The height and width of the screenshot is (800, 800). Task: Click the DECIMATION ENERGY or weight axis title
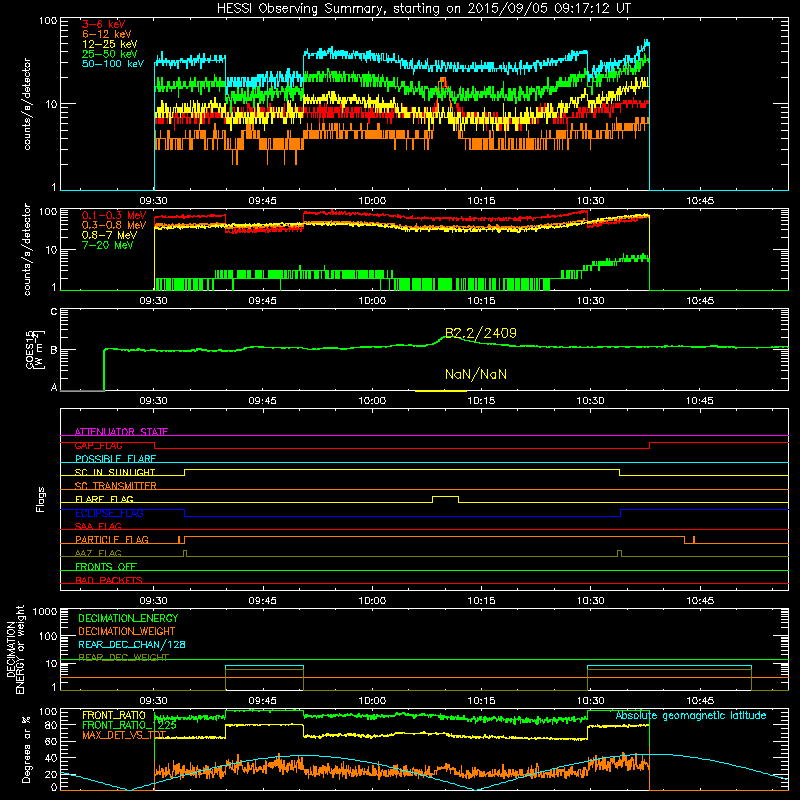(15, 649)
